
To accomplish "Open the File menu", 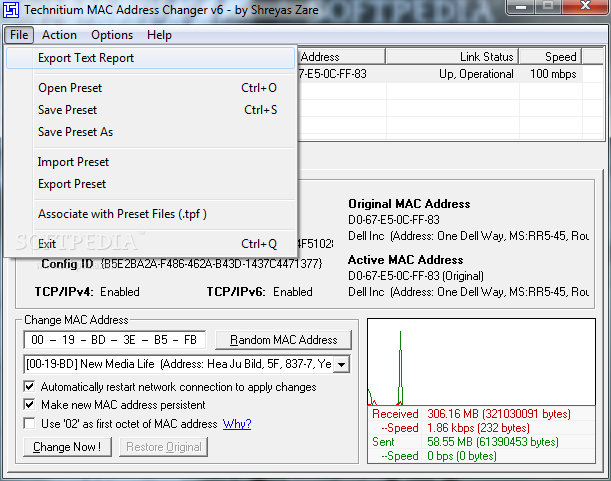I will pyautogui.click(x=19, y=35).
